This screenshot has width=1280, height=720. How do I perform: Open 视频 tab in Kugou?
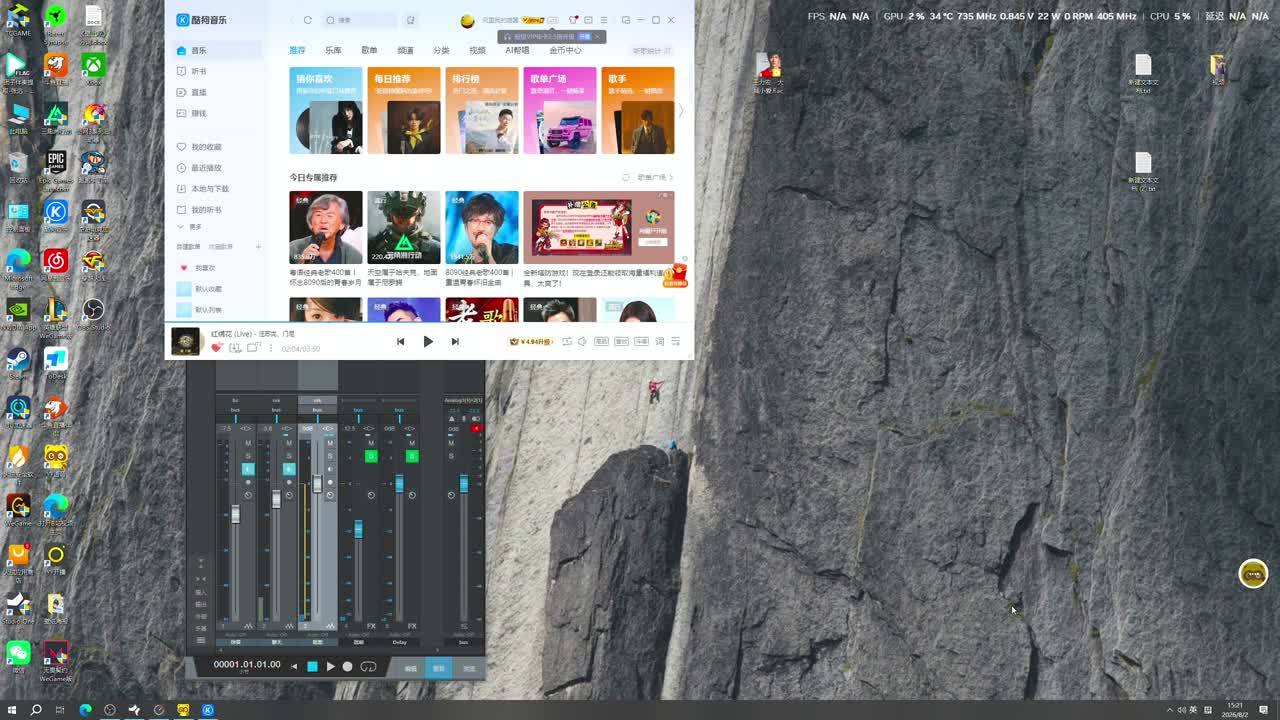click(477, 50)
